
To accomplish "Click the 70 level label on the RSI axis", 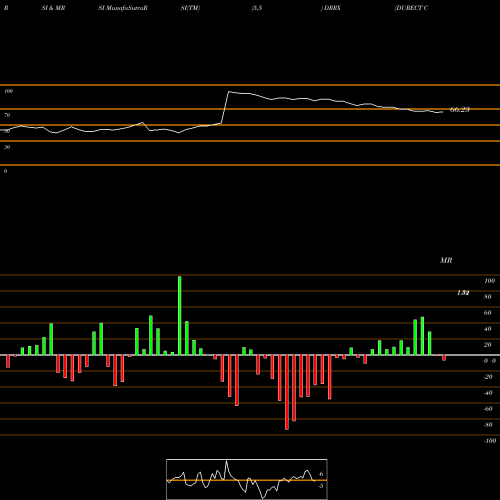I will (7, 115).
